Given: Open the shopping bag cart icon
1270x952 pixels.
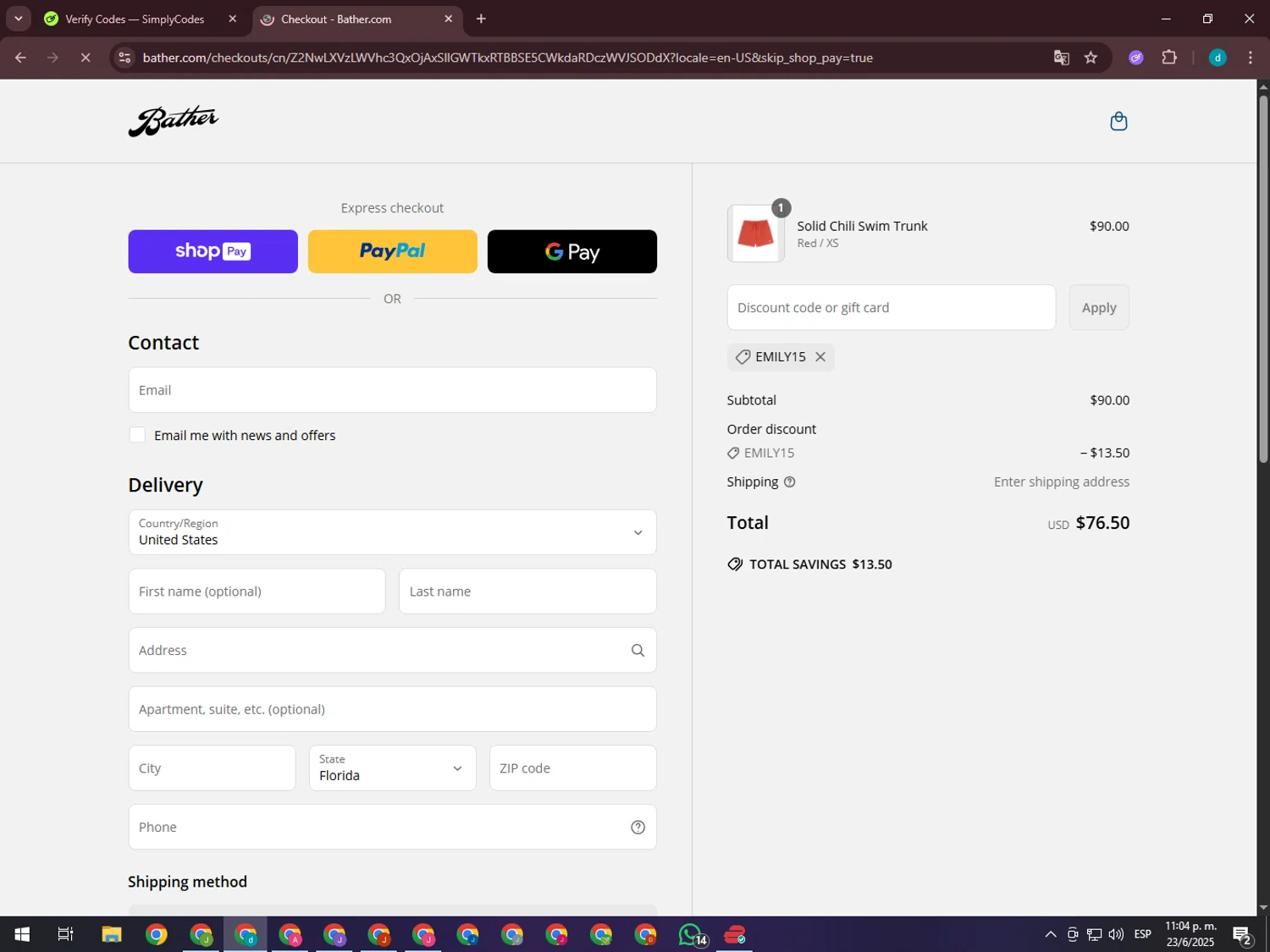Looking at the screenshot, I should pos(1118,121).
